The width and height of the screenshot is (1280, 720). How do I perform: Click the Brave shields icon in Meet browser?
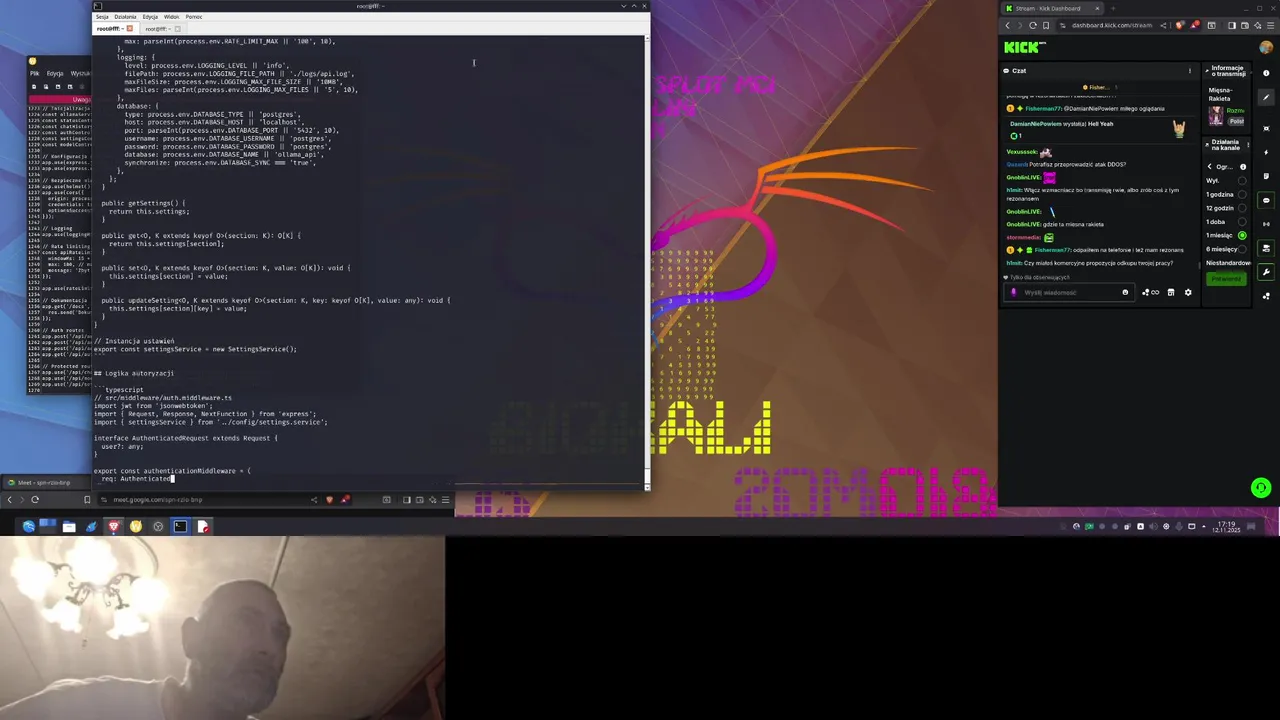point(329,499)
